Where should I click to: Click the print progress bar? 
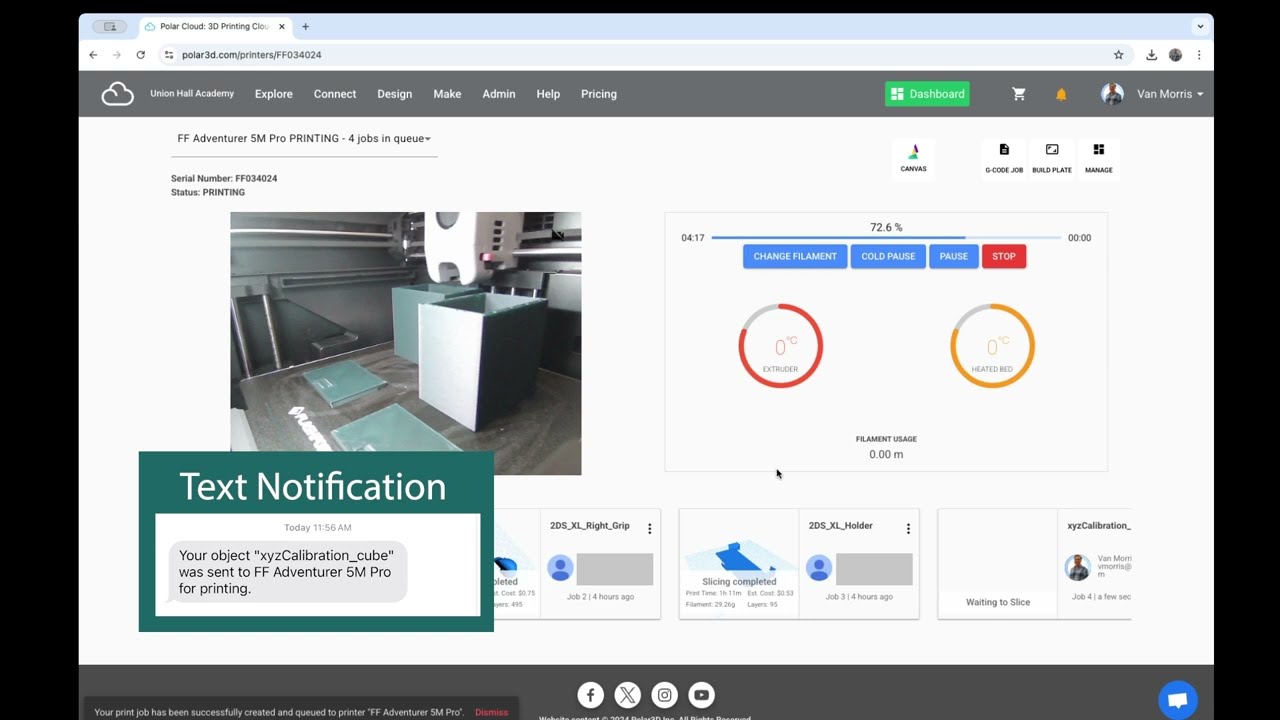click(886, 238)
